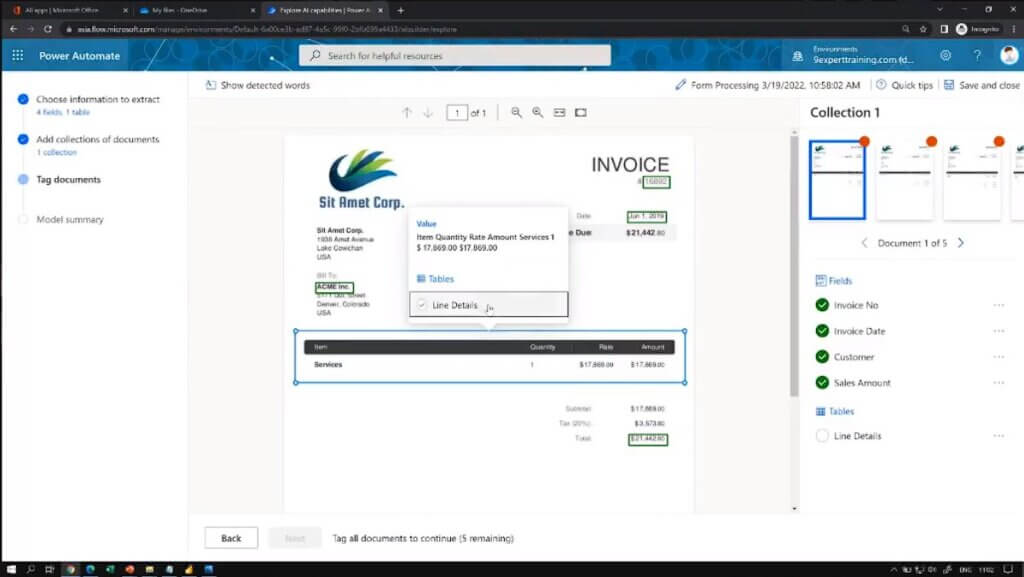
Task: Click the Incognito profile indicator
Action: tap(978, 29)
